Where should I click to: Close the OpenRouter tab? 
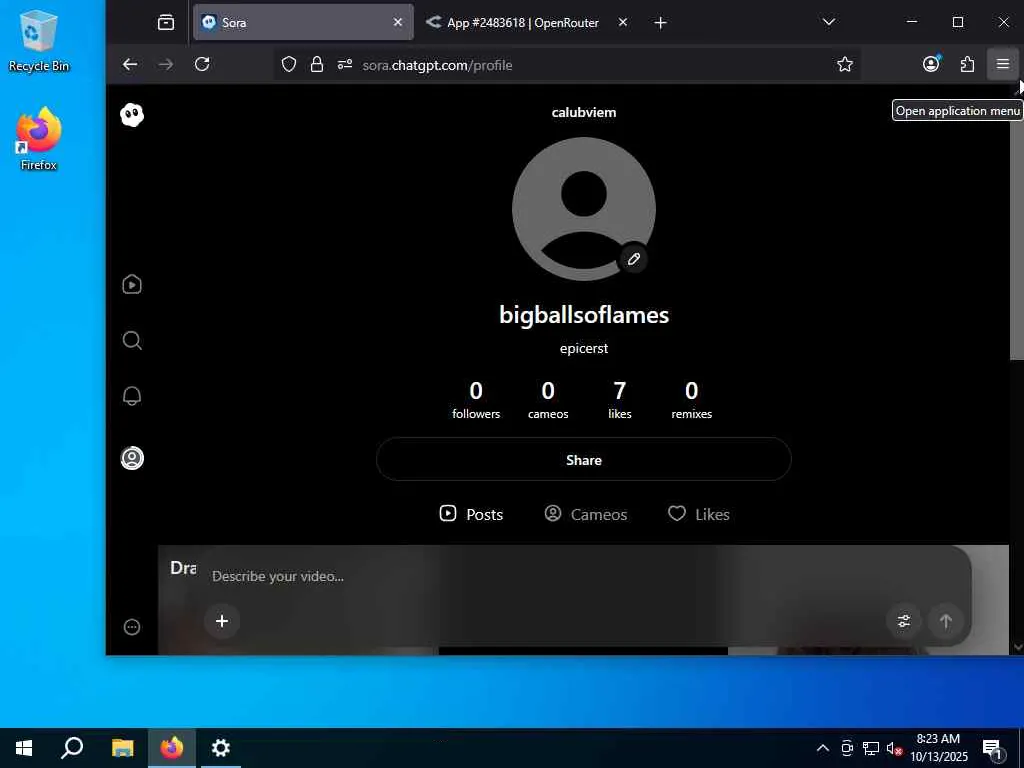tap(622, 22)
